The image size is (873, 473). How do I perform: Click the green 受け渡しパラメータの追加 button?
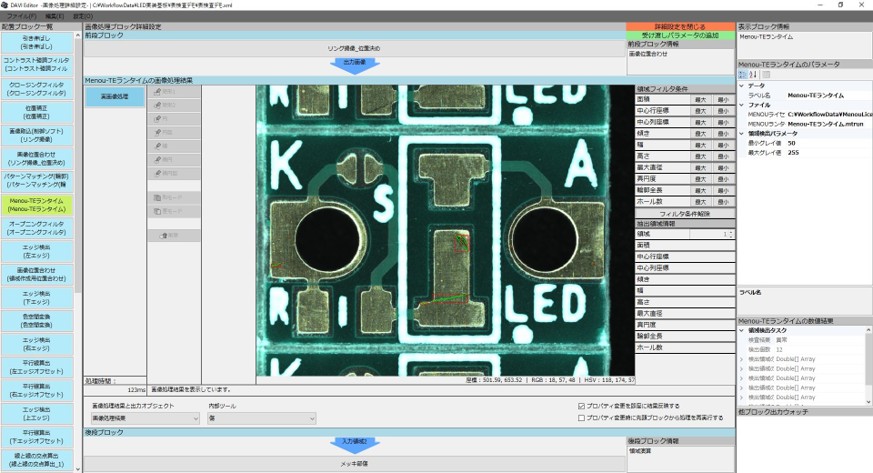pyautogui.click(x=680, y=35)
